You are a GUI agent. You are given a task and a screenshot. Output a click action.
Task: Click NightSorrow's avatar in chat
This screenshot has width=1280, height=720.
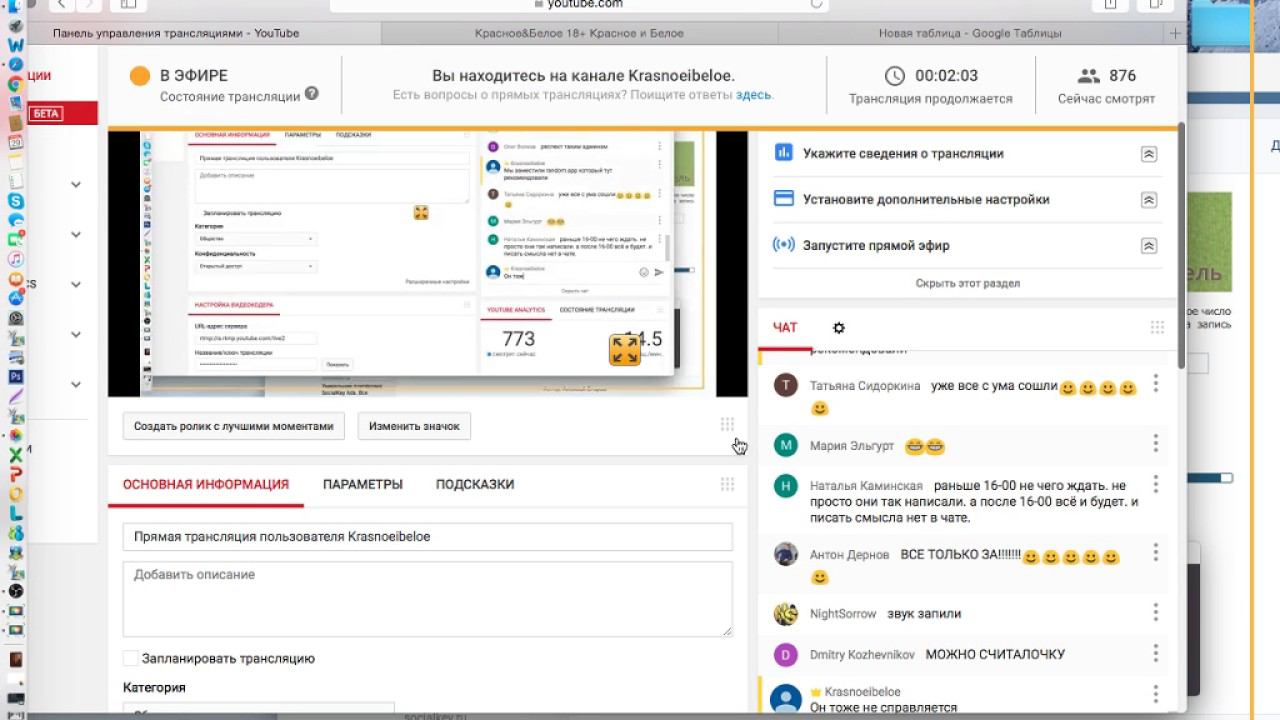tap(786, 614)
